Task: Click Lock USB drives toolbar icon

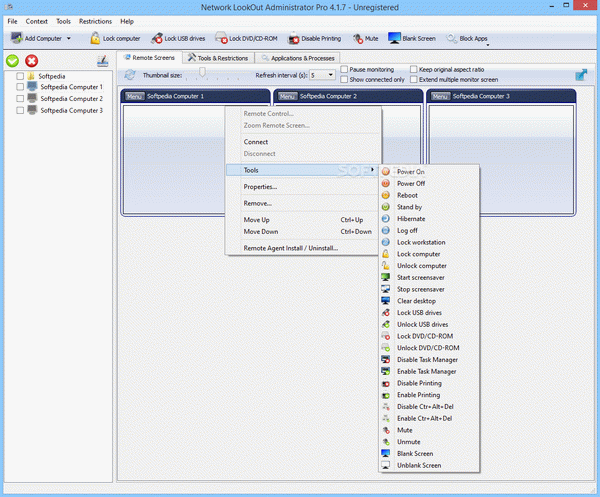Action: pyautogui.click(x=157, y=38)
